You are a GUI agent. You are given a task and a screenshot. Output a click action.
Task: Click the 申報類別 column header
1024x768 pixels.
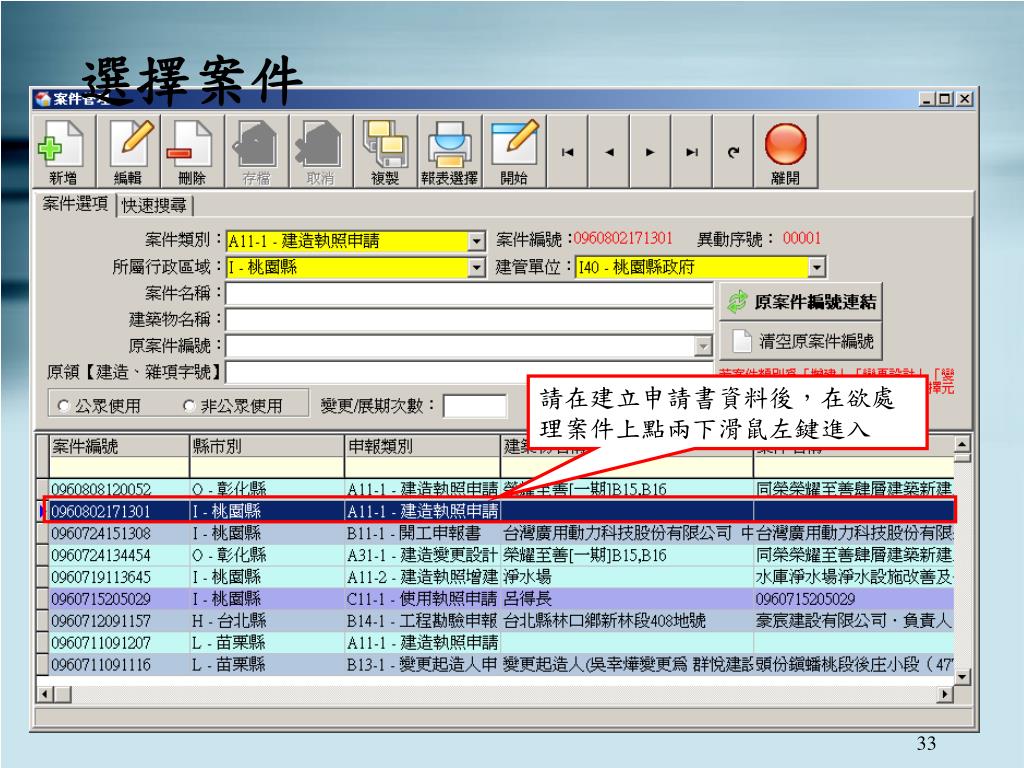pyautogui.click(x=423, y=447)
